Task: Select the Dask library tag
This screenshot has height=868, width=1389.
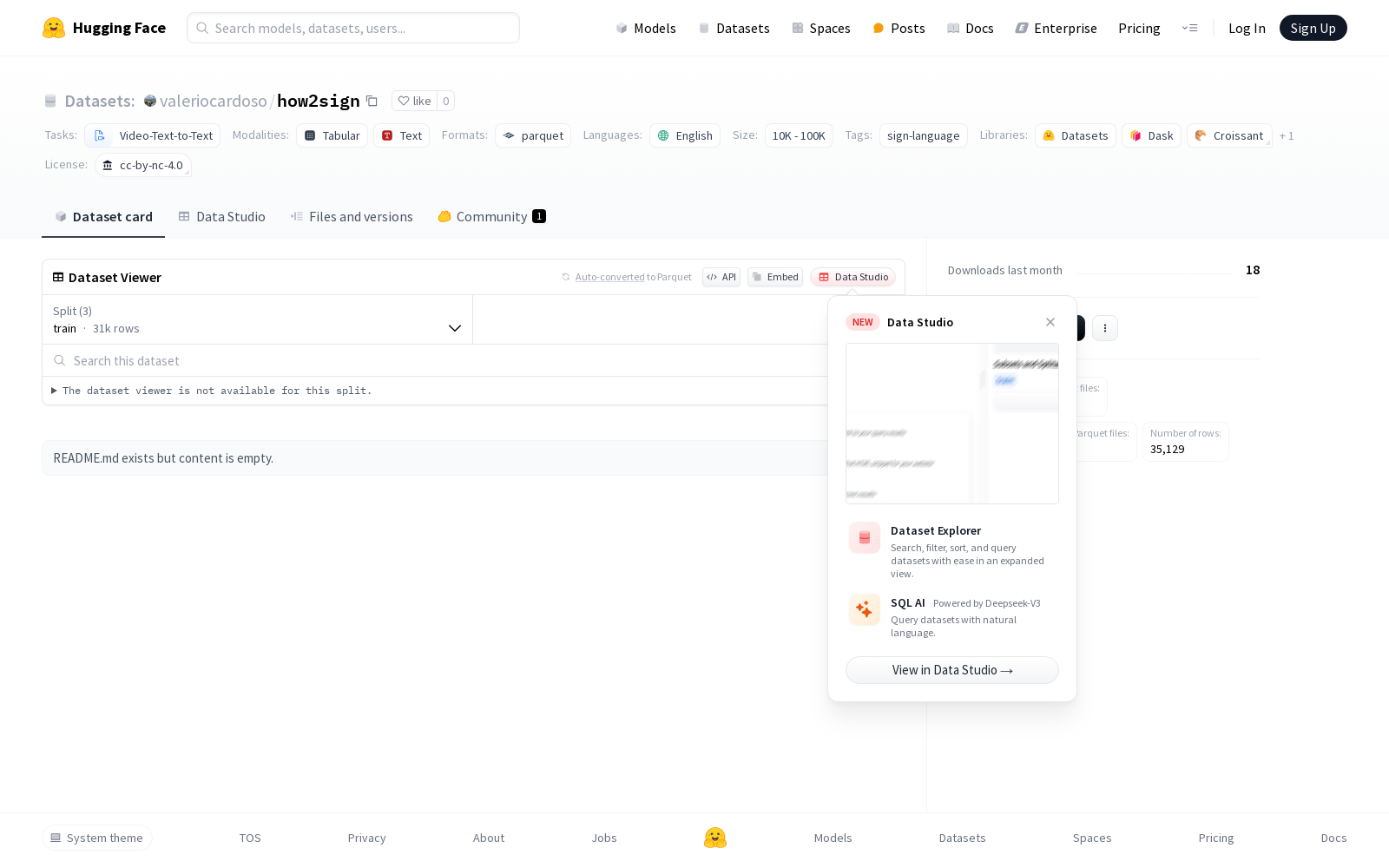Action: pyautogui.click(x=1151, y=135)
